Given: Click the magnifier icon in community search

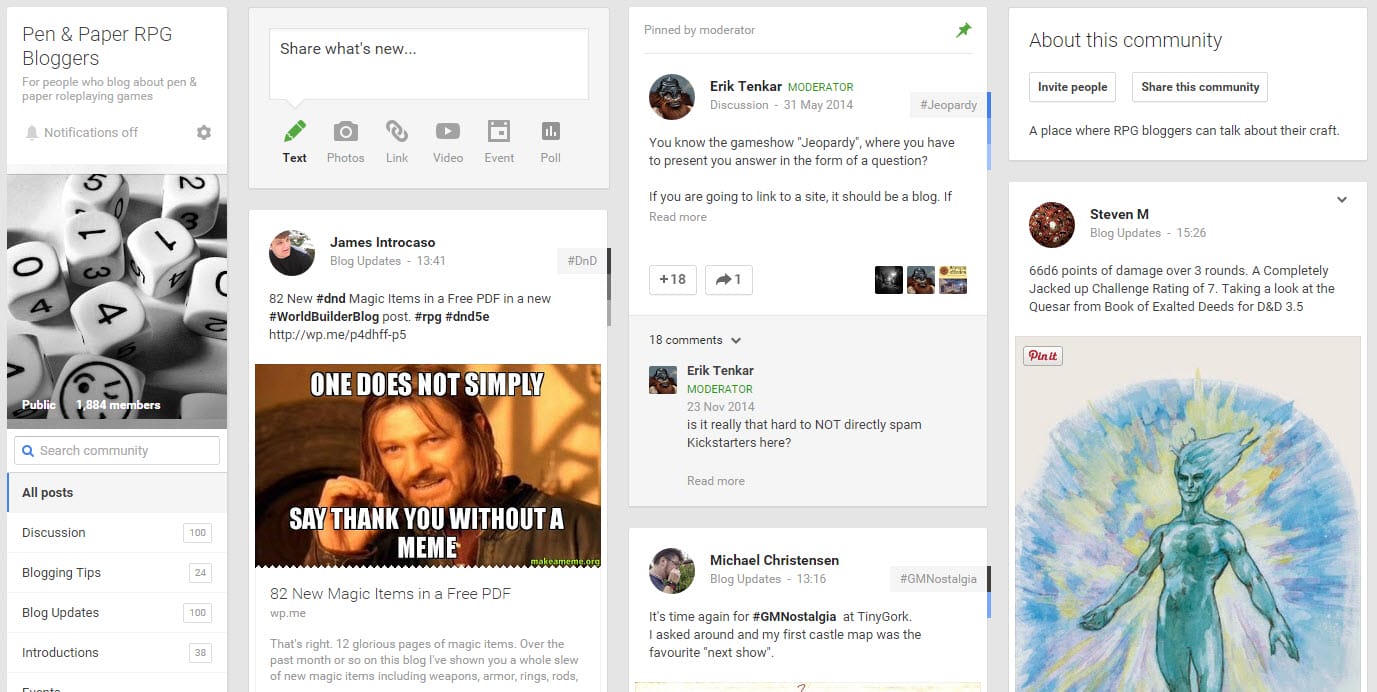Looking at the screenshot, I should point(28,451).
